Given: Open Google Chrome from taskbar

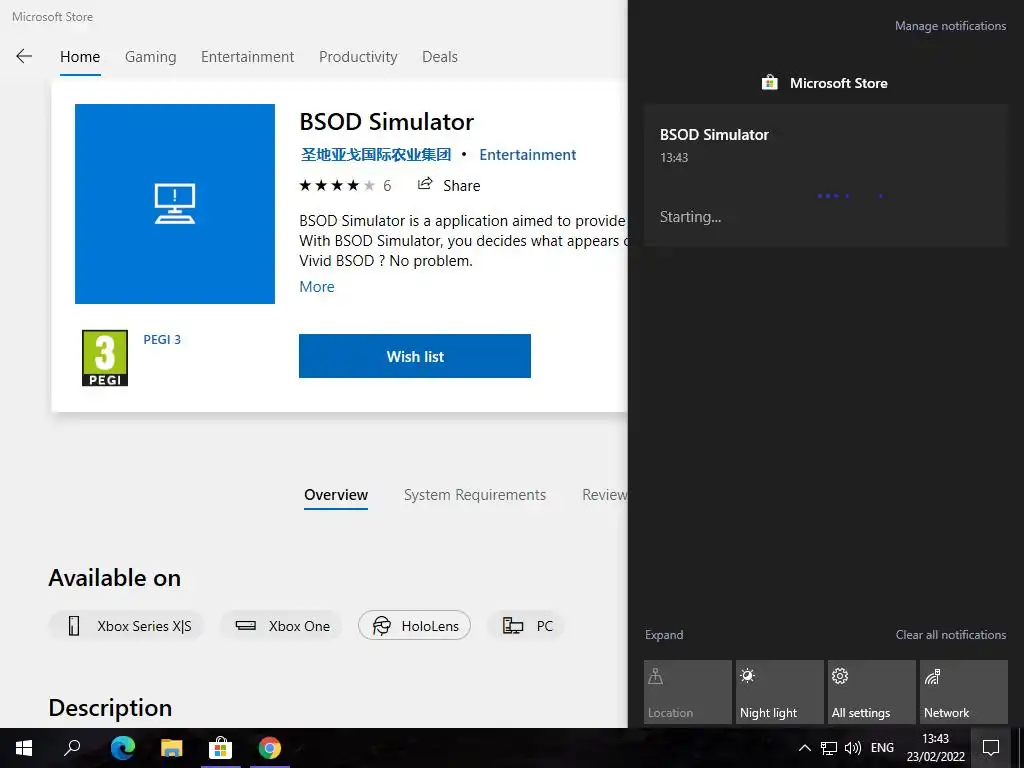Looking at the screenshot, I should click(x=270, y=748).
